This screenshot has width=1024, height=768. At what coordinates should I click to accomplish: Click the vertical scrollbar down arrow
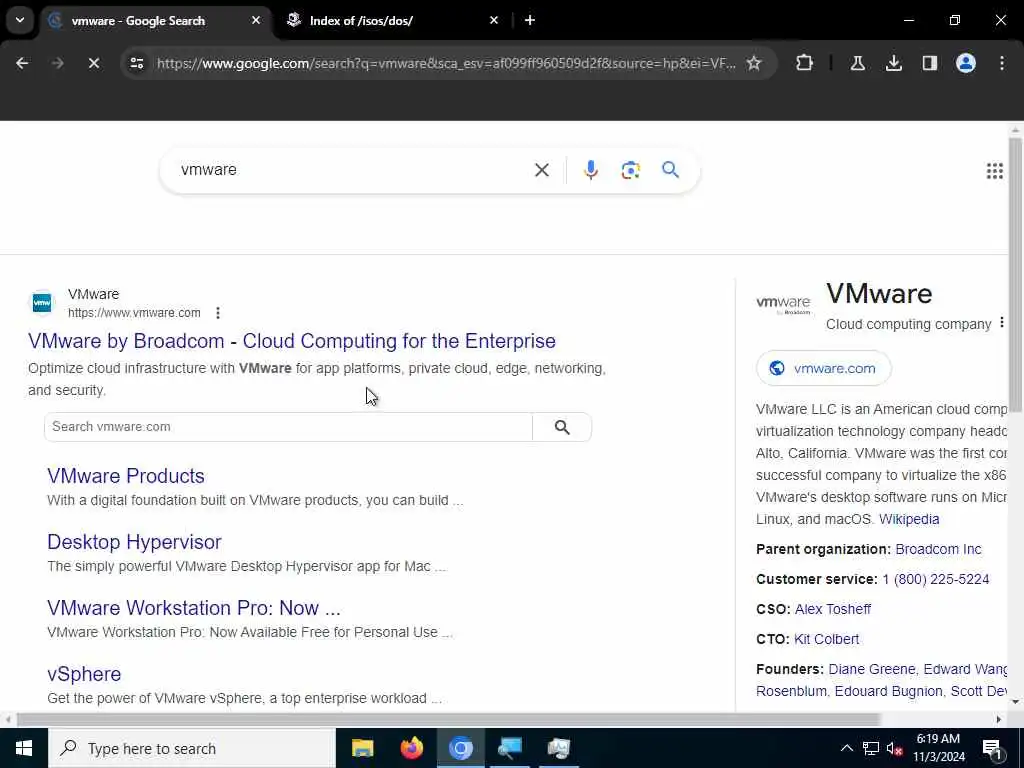(x=1015, y=702)
